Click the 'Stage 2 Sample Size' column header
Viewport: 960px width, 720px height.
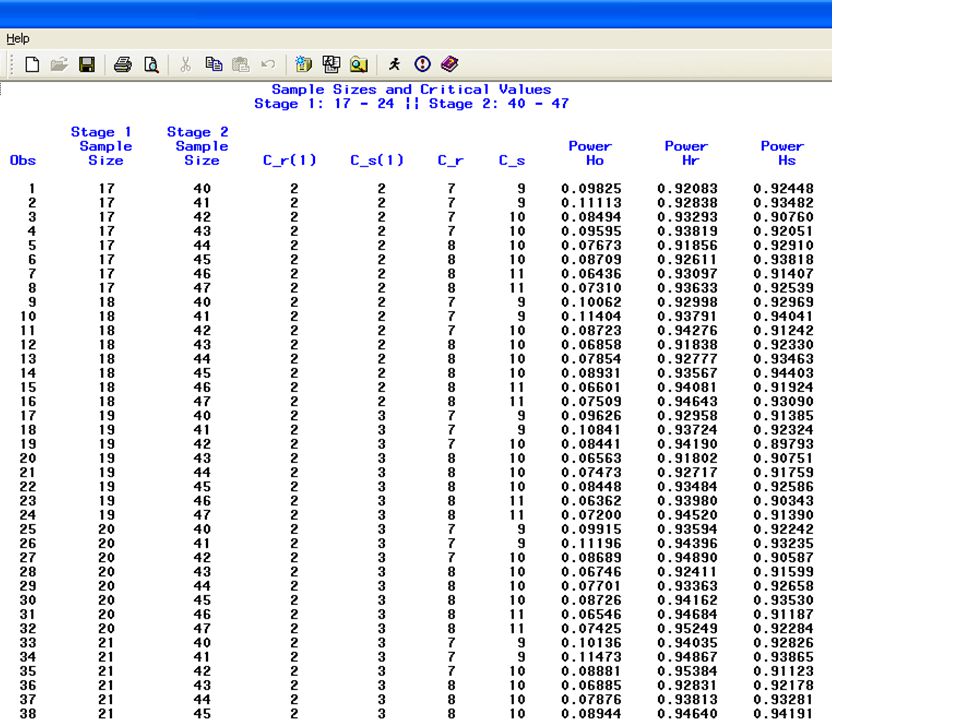[x=197, y=146]
